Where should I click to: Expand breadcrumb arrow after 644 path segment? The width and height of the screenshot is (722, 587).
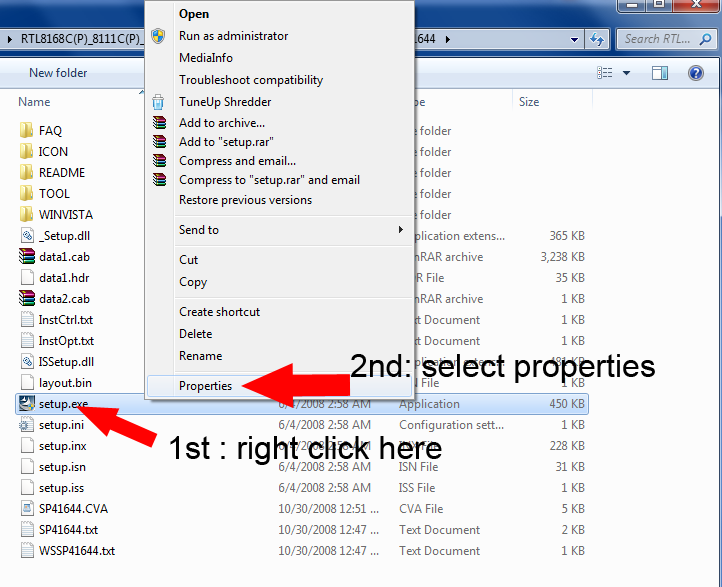tap(448, 39)
